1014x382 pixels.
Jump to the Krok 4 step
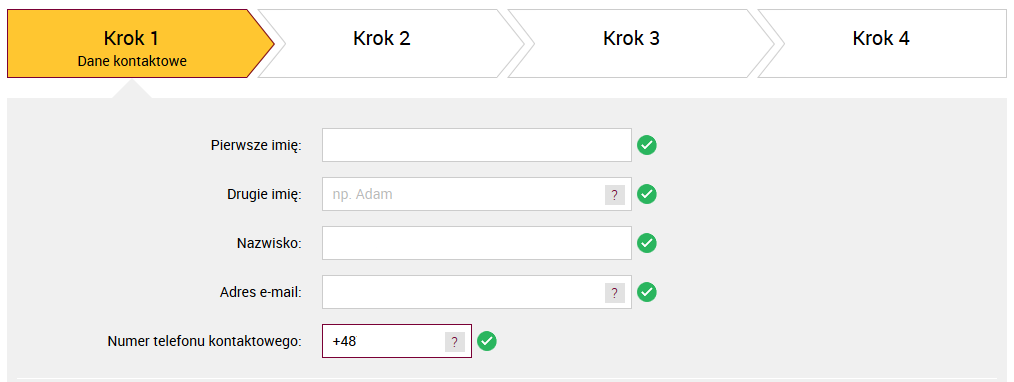pyautogui.click(x=882, y=43)
